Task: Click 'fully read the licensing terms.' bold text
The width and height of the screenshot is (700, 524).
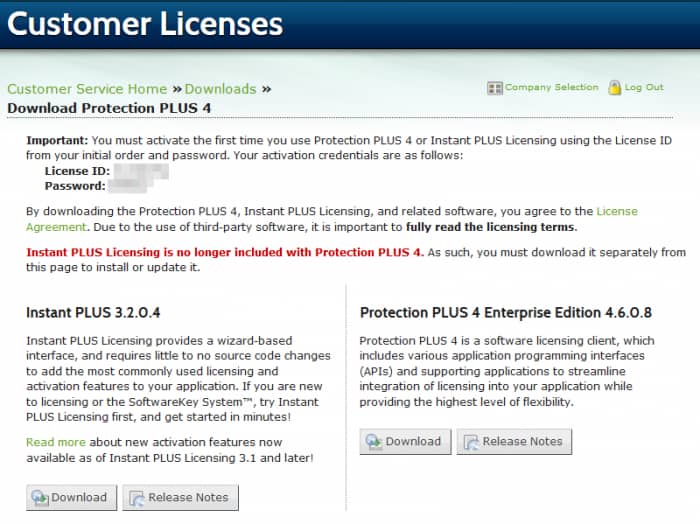Action: (492, 227)
